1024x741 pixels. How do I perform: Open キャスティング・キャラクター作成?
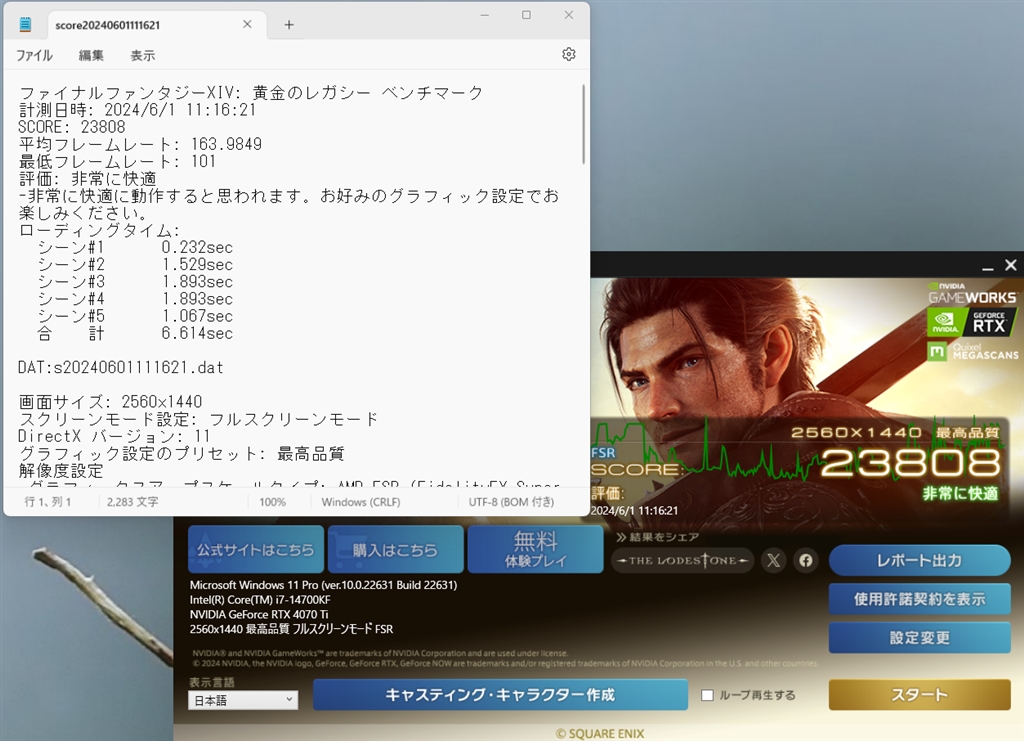coord(500,695)
